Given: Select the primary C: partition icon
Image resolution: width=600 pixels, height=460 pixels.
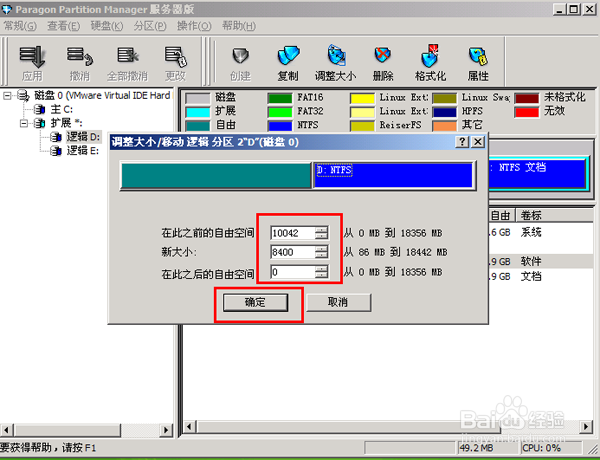Looking at the screenshot, I should [39, 109].
